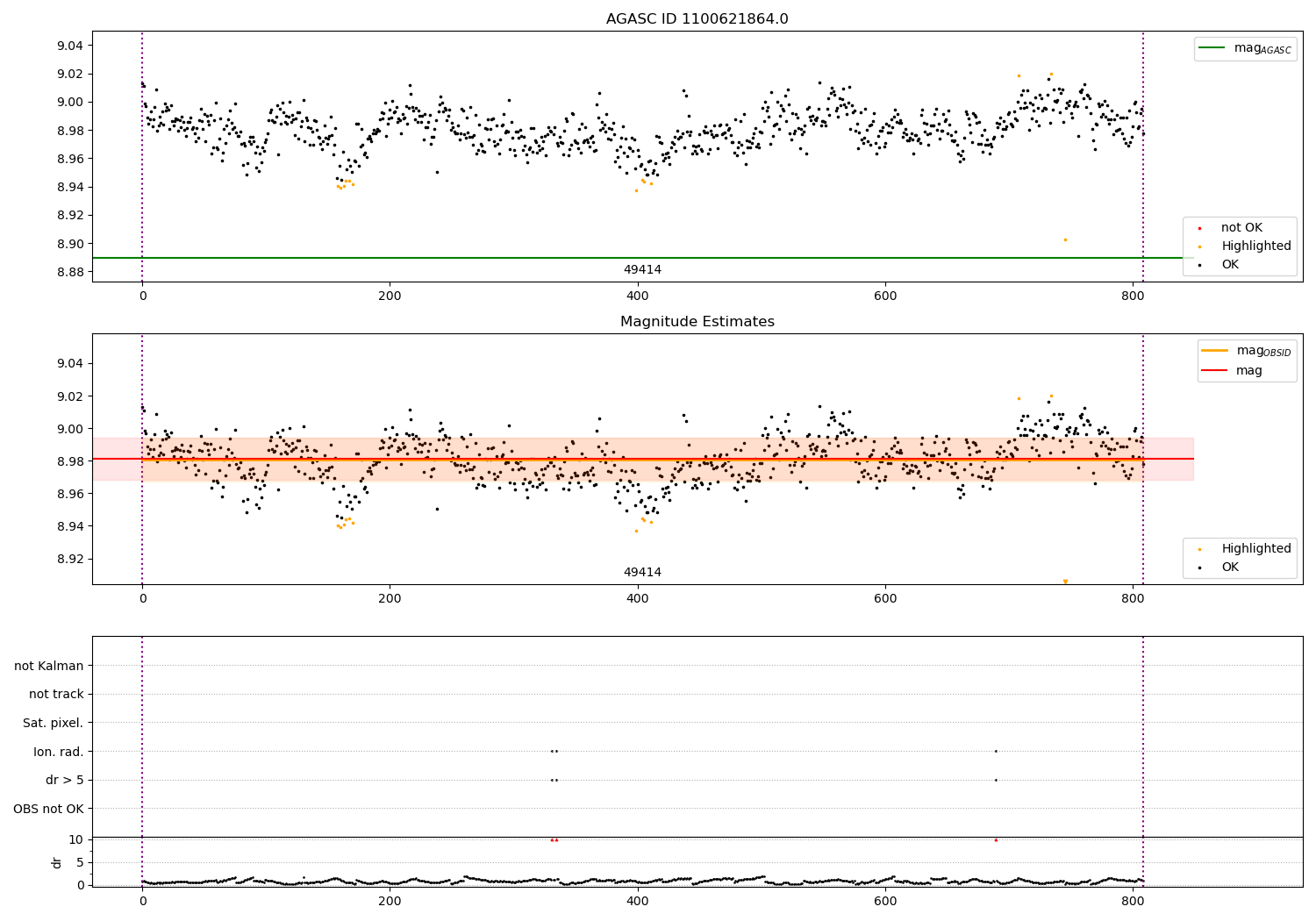This screenshot has width=1316, height=921.
Task: Click the 'Magnitude Estimates' subplot title
Action: (697, 322)
